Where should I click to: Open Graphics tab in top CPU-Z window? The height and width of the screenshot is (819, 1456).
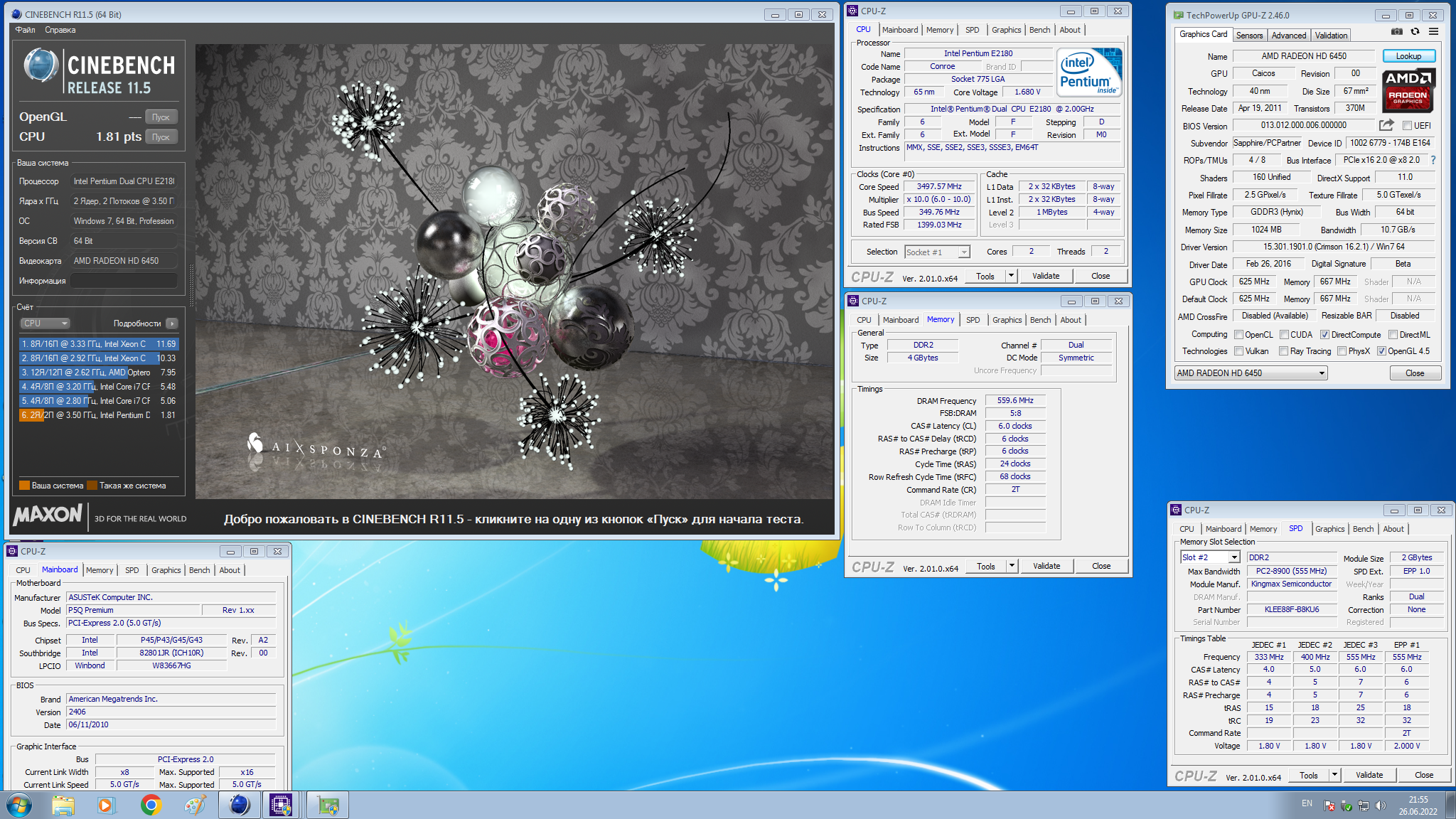tap(1006, 30)
